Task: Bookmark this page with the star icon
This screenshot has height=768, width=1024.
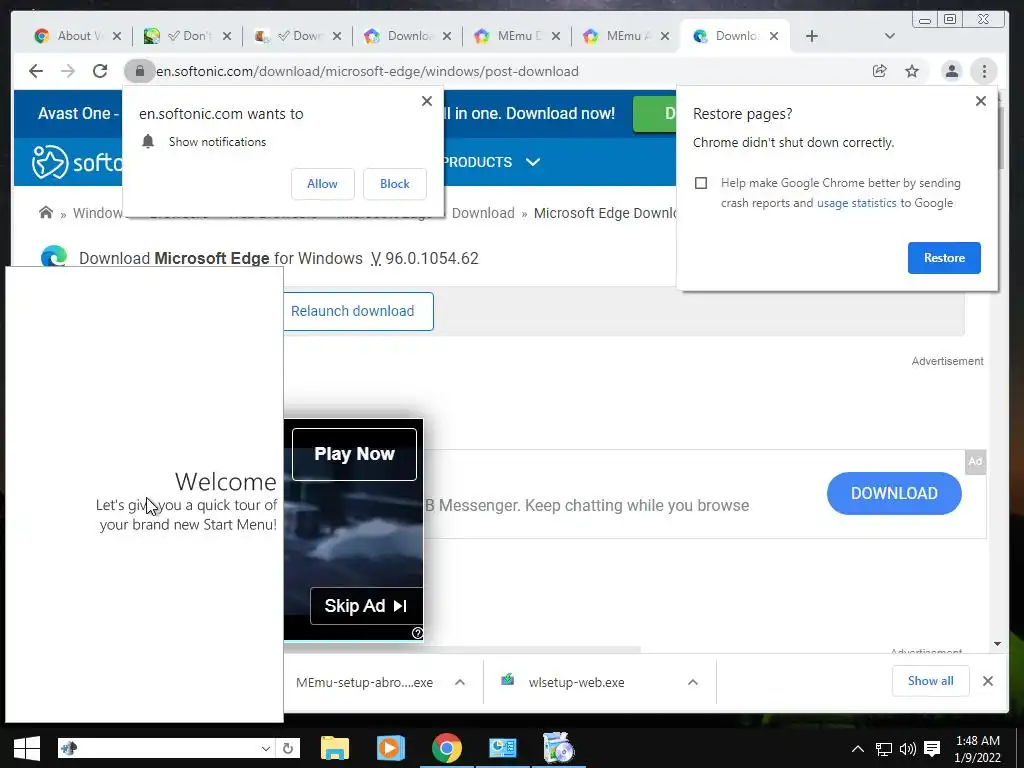Action: click(912, 71)
